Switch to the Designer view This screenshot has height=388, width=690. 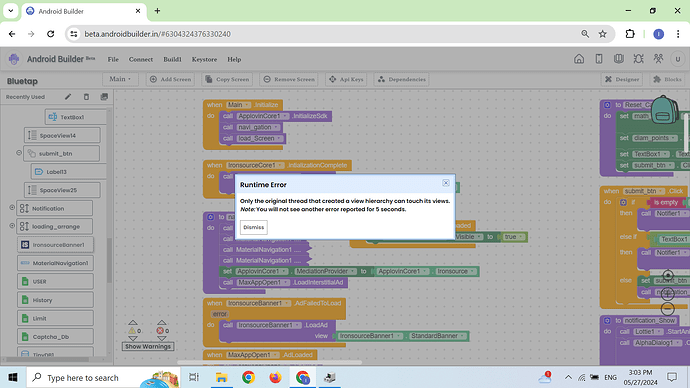click(x=622, y=79)
